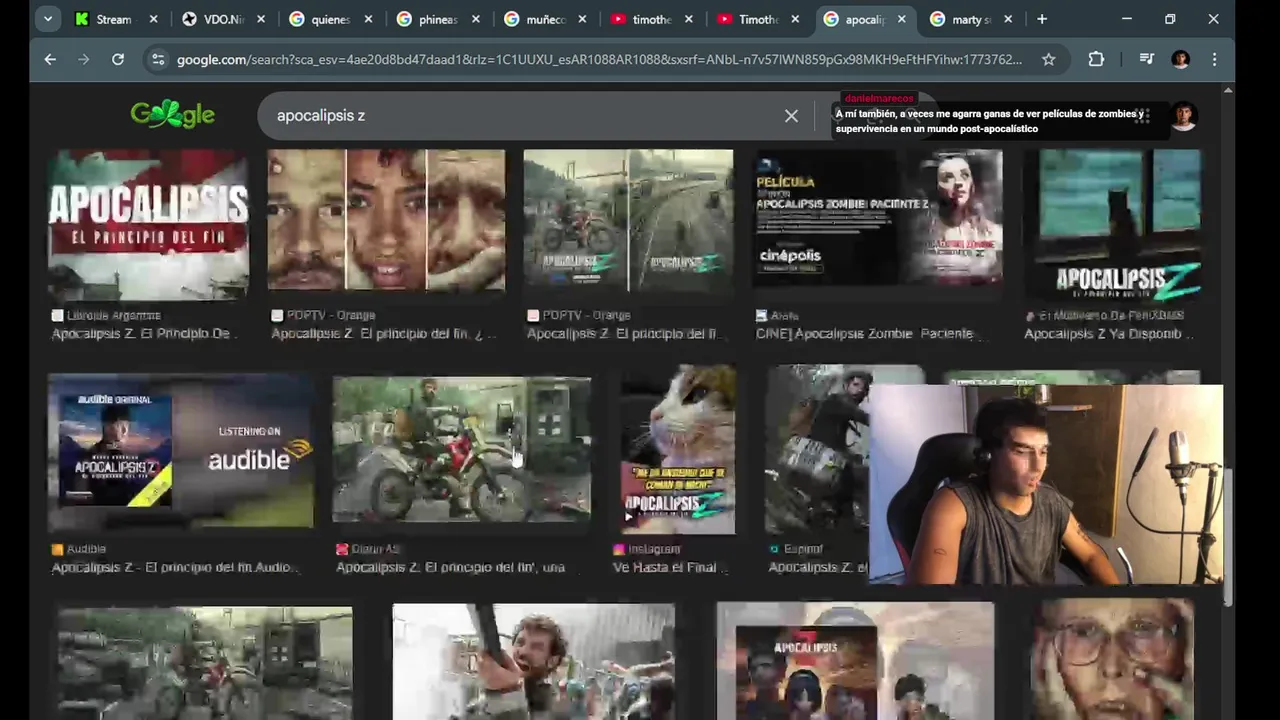Open the man with rifle image
The width and height of the screenshot is (1280, 720).
tap(533, 662)
